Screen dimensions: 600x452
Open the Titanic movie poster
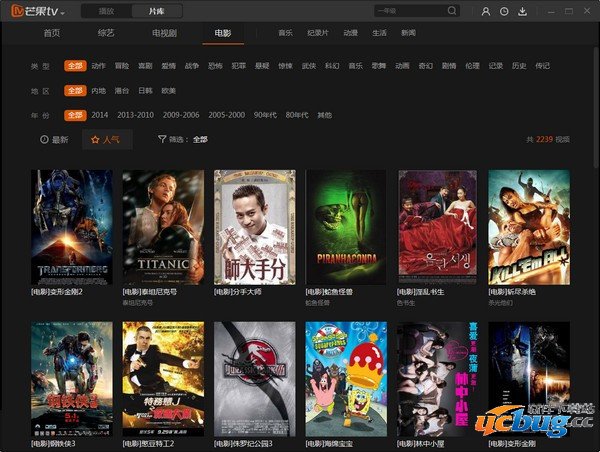[163, 227]
